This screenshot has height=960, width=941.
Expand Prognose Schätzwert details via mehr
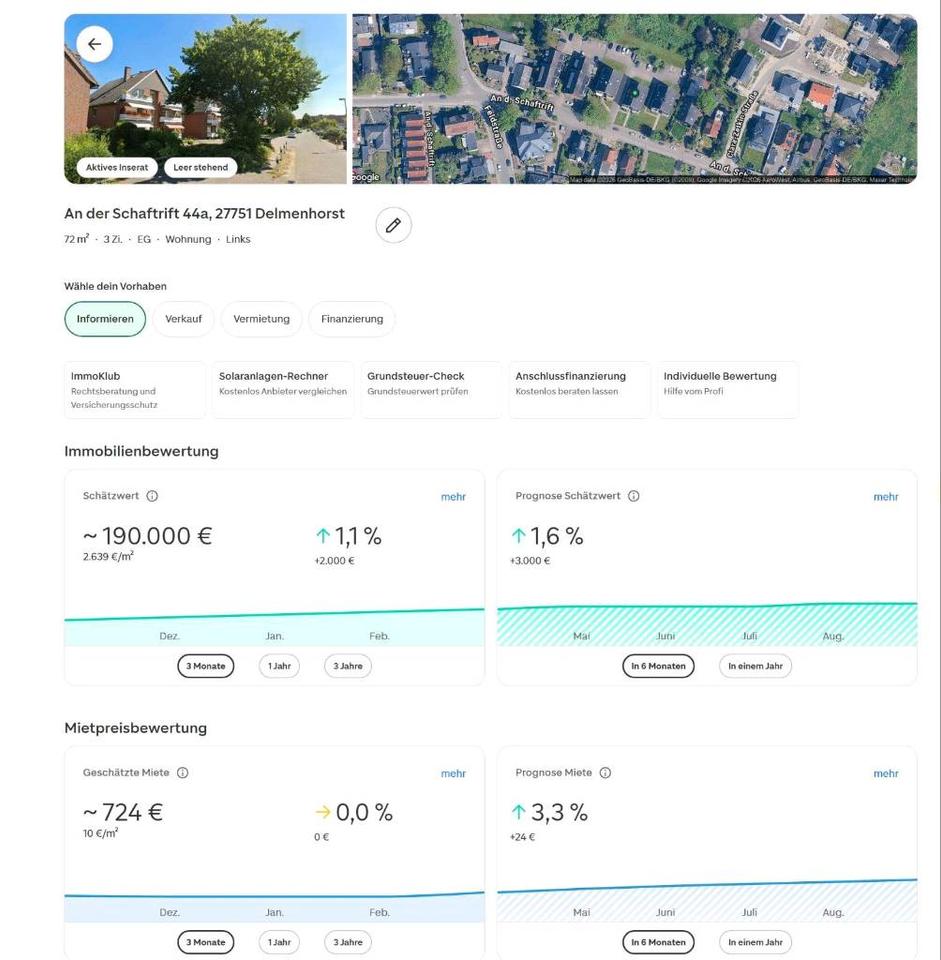tap(885, 497)
